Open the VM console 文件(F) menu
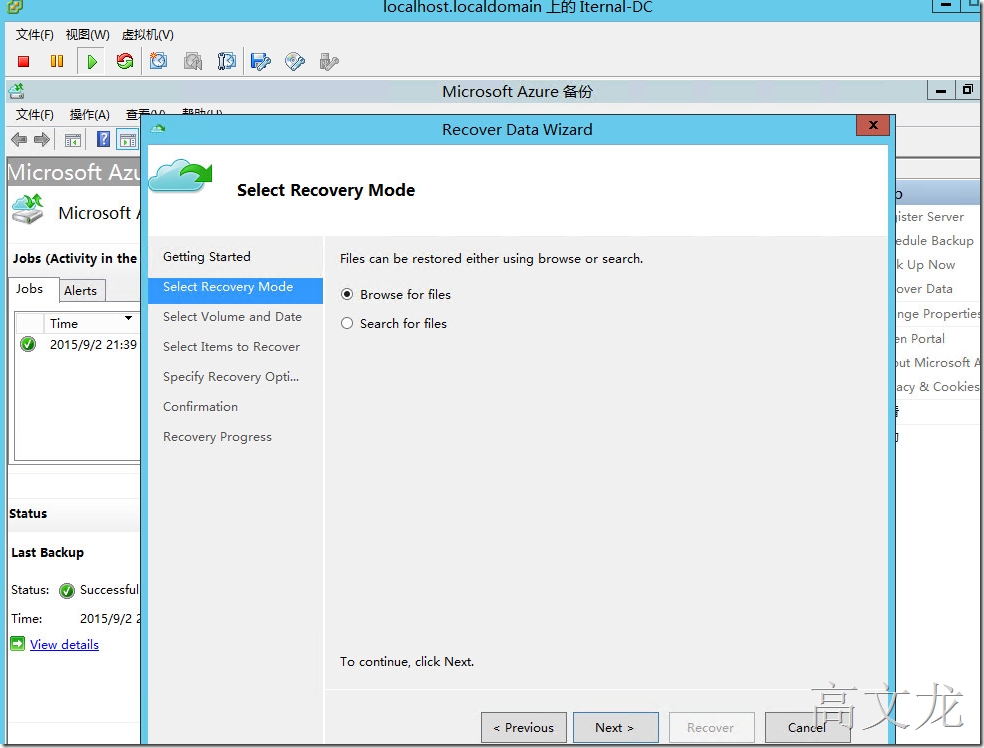The height and width of the screenshot is (748, 984). tap(35, 35)
